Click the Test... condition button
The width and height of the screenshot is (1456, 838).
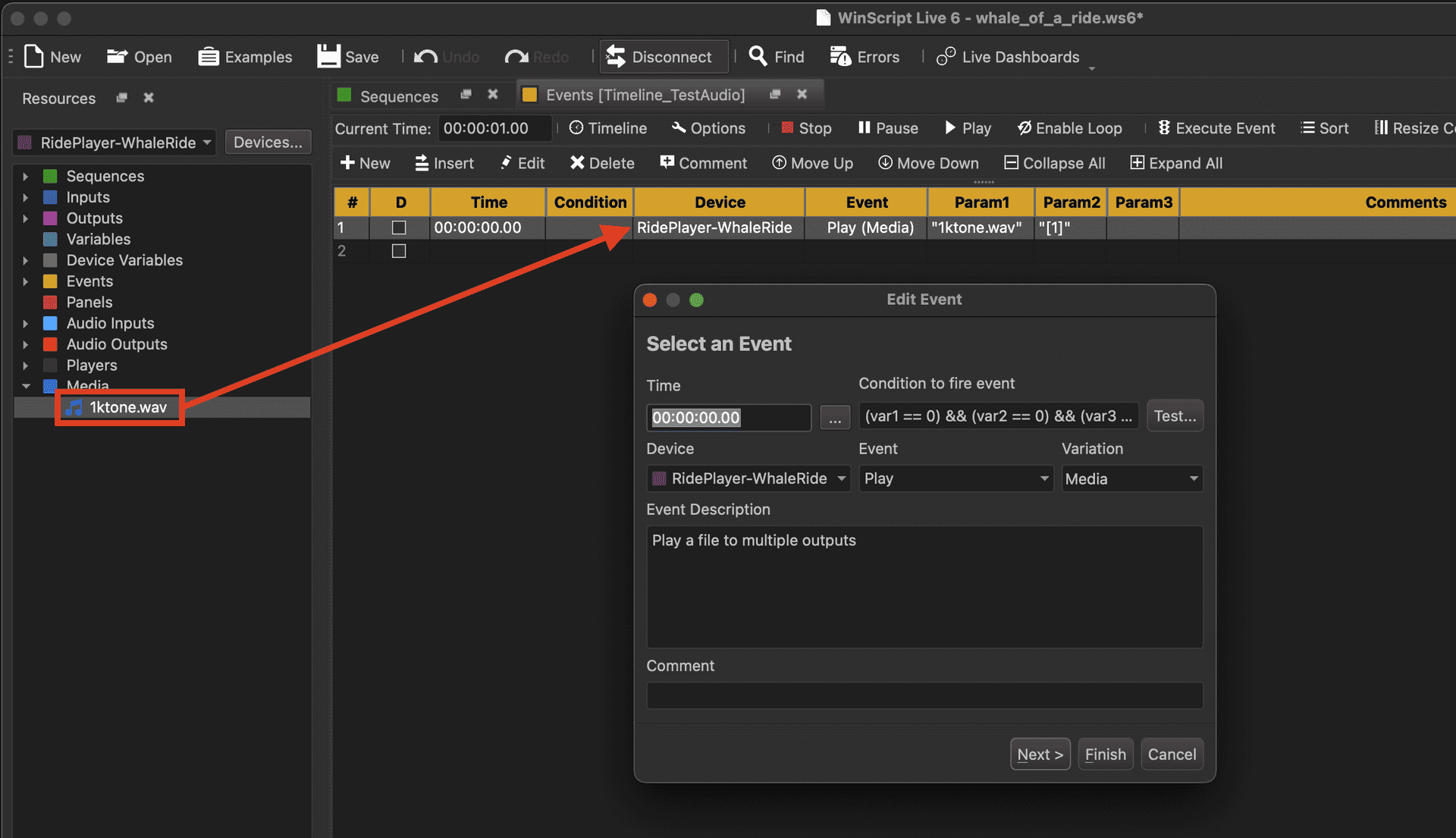click(1174, 416)
